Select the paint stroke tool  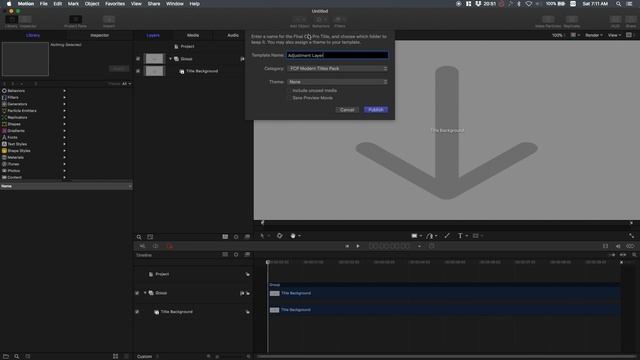(x=447, y=236)
